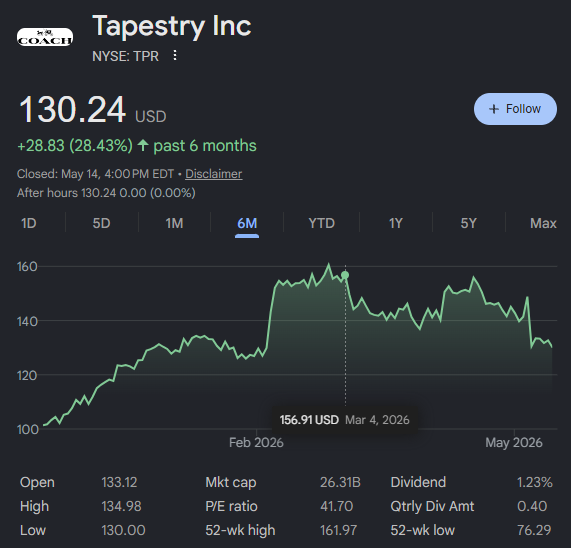
Task: Click the Qtrly Div Amt label
Action: pyautogui.click(x=432, y=506)
